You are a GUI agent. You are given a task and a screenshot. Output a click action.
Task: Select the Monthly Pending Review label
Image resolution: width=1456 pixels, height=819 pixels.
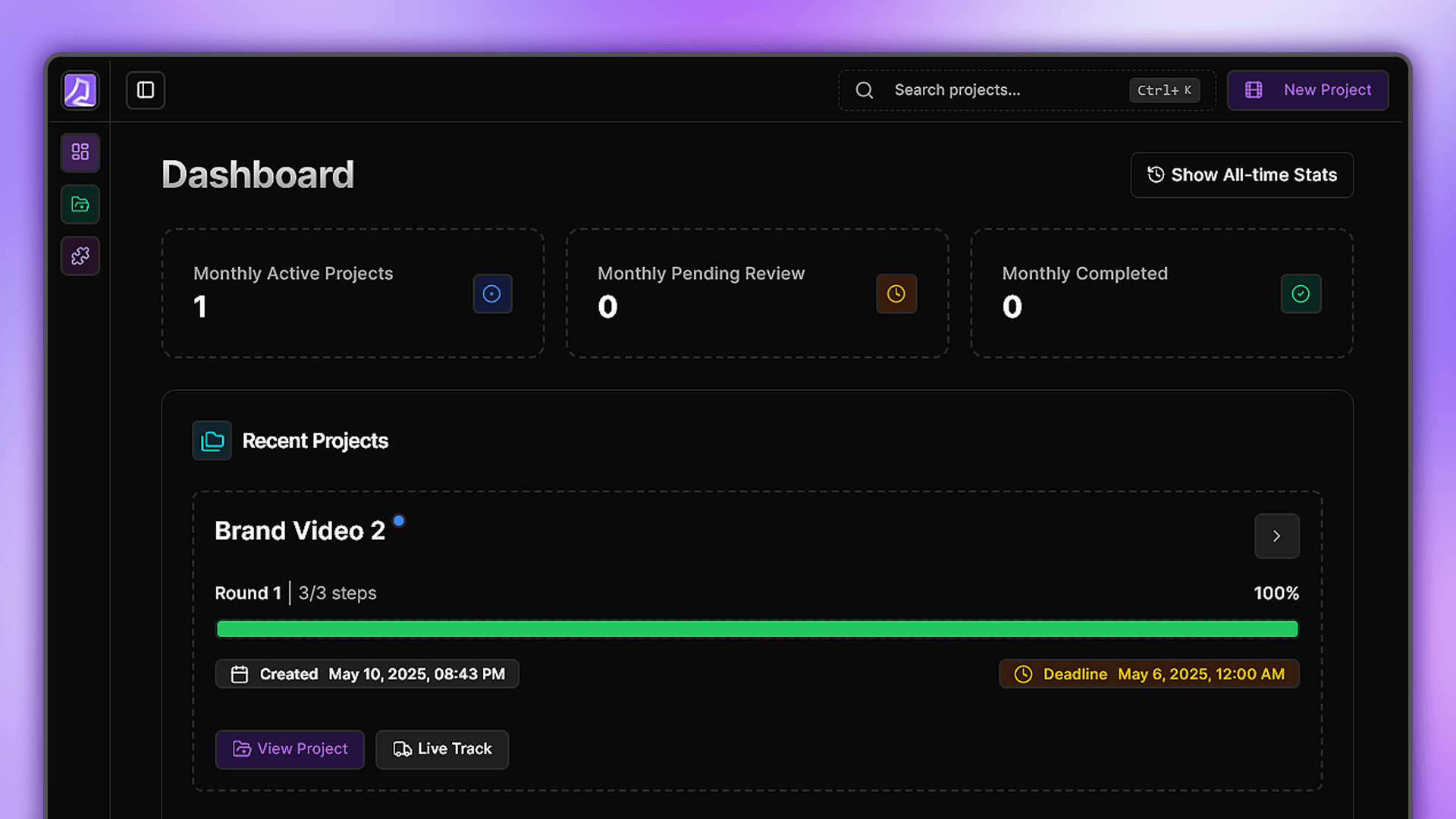(x=701, y=274)
